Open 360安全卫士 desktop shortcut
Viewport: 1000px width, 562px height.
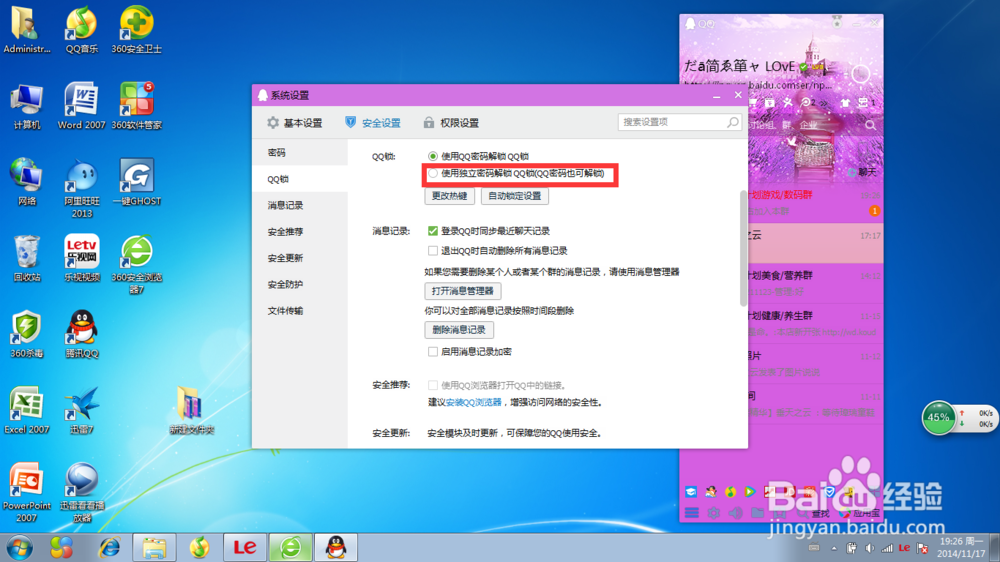(x=136, y=30)
